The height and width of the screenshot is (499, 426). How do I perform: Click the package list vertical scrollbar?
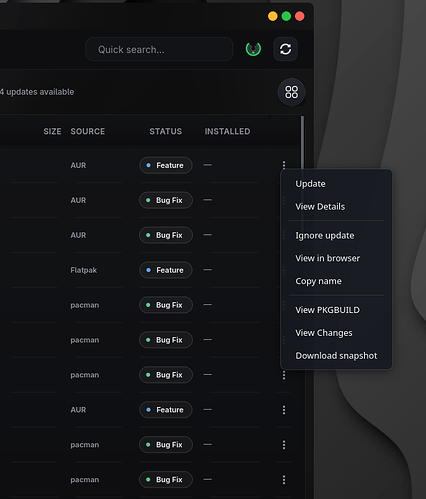302,143
